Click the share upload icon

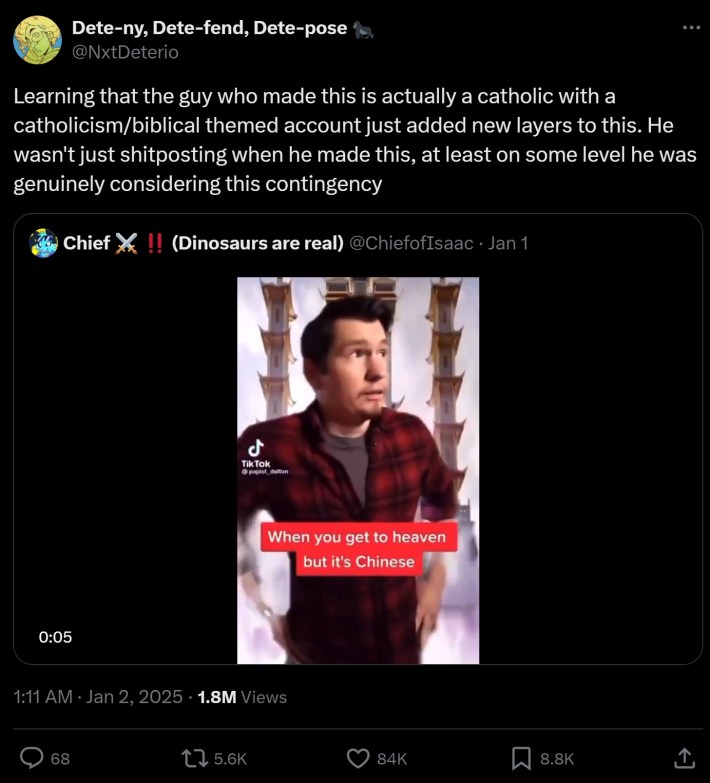pyautogui.click(x=684, y=758)
